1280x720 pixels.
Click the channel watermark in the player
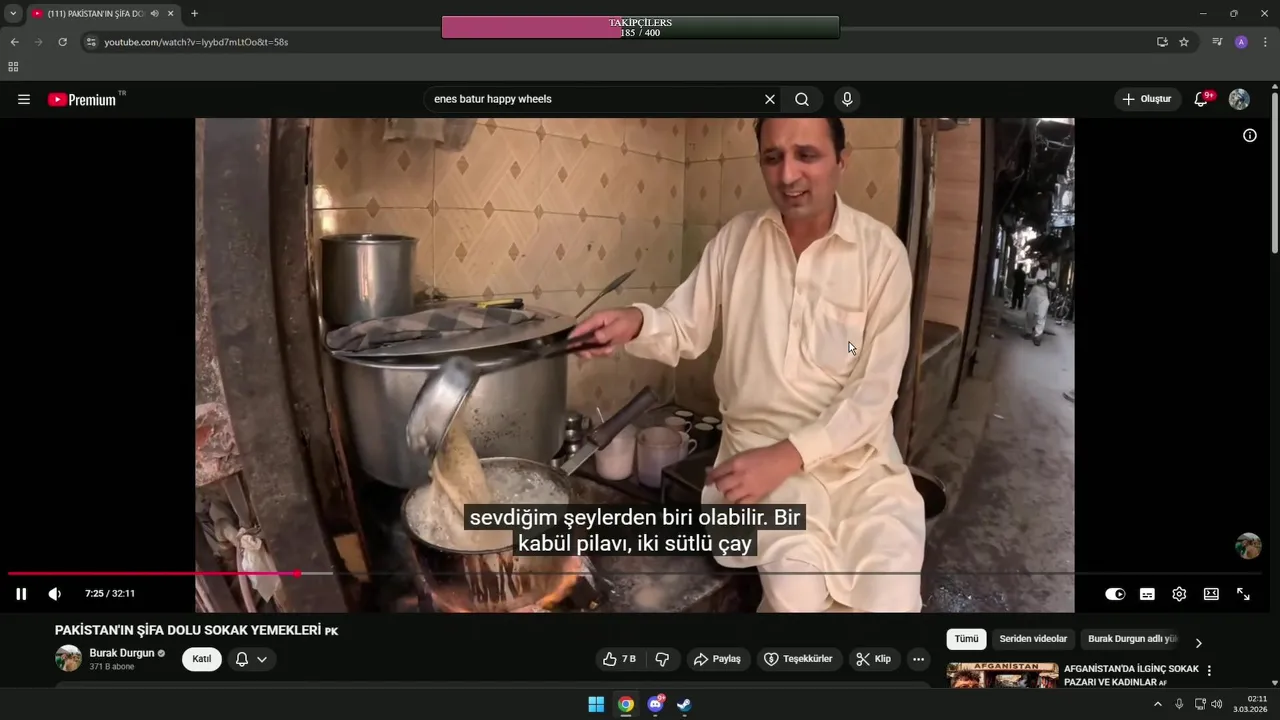tap(1248, 545)
